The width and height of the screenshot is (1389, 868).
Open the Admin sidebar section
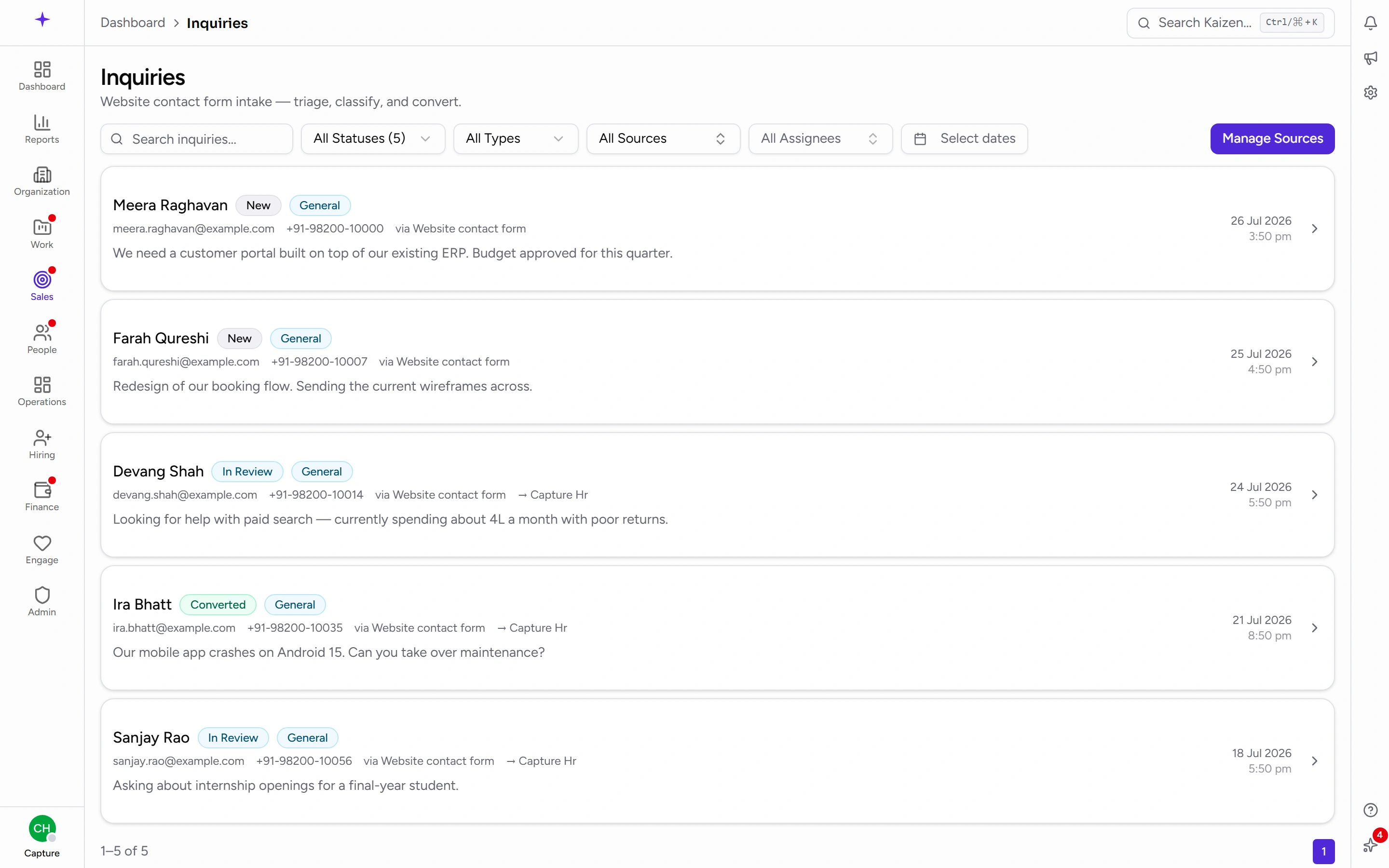click(42, 601)
